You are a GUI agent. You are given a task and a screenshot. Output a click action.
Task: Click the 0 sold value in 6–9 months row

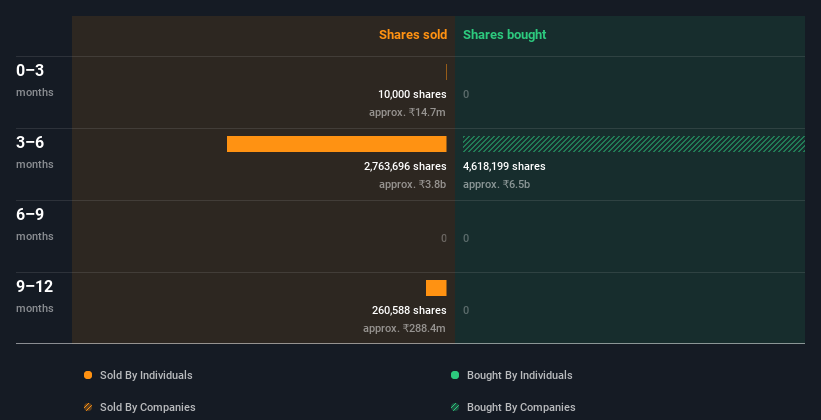443,238
